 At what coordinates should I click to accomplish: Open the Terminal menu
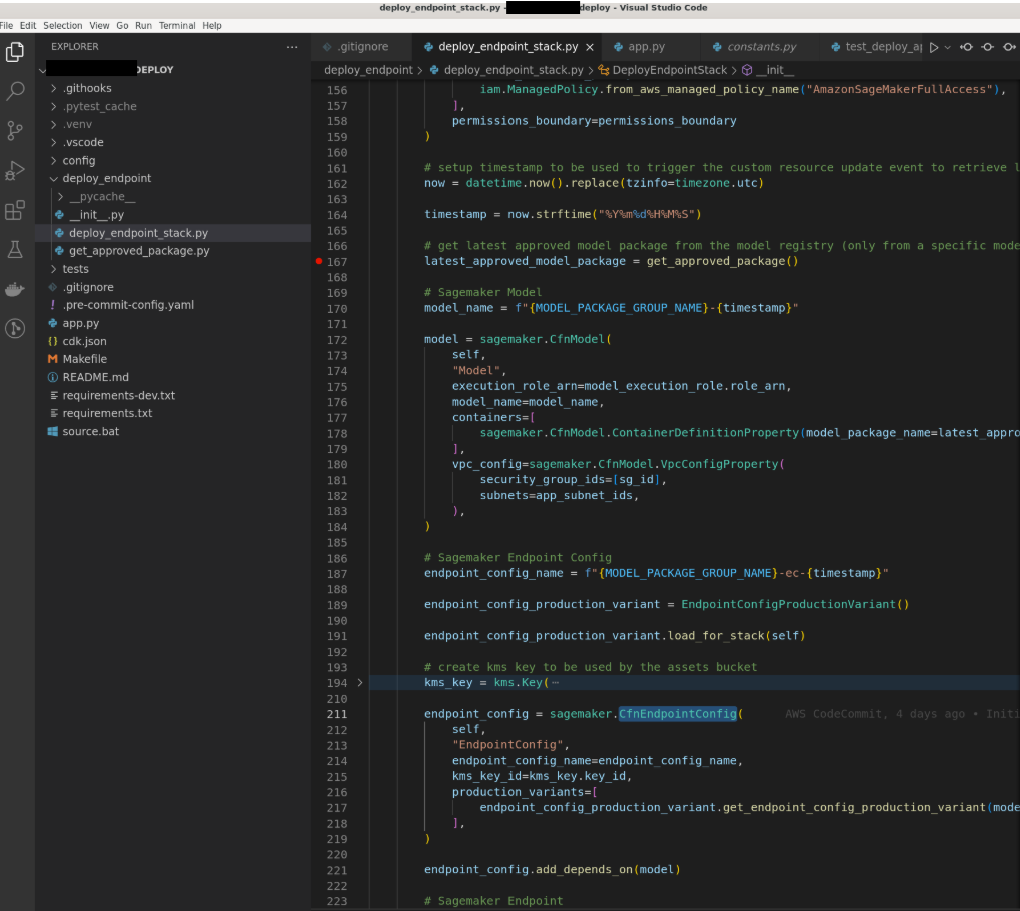point(177,25)
